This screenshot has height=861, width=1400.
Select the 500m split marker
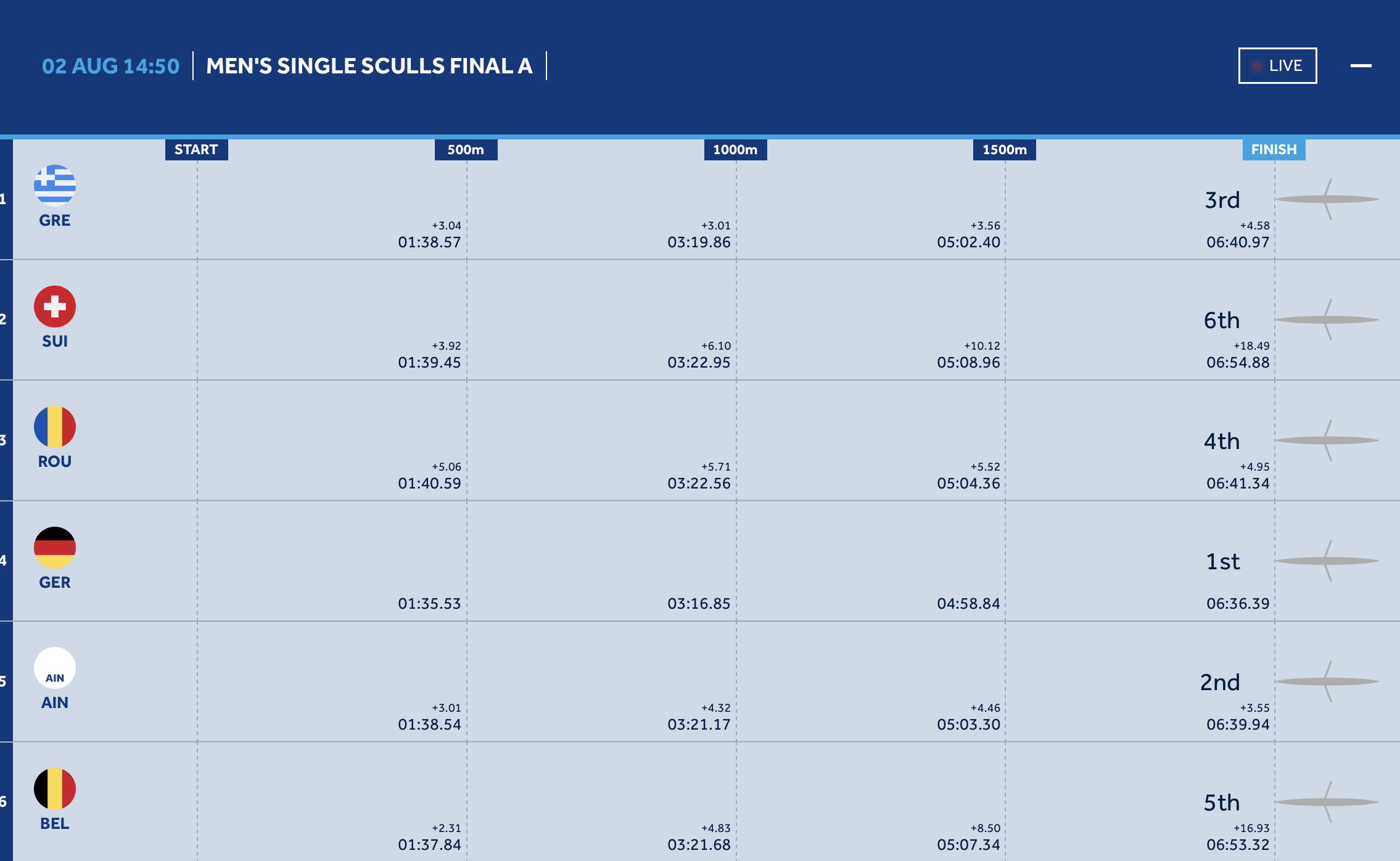coord(466,149)
